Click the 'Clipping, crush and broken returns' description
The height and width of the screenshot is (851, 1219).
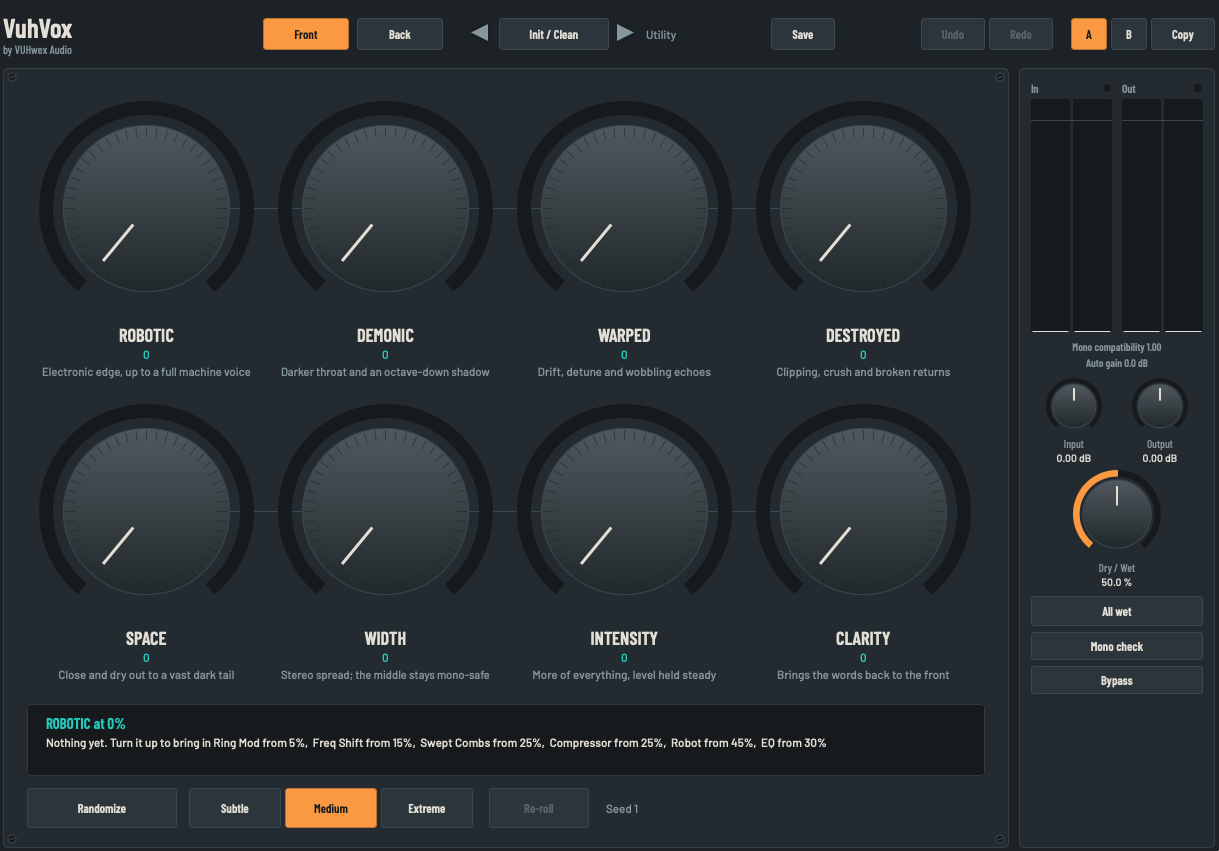click(x=863, y=372)
